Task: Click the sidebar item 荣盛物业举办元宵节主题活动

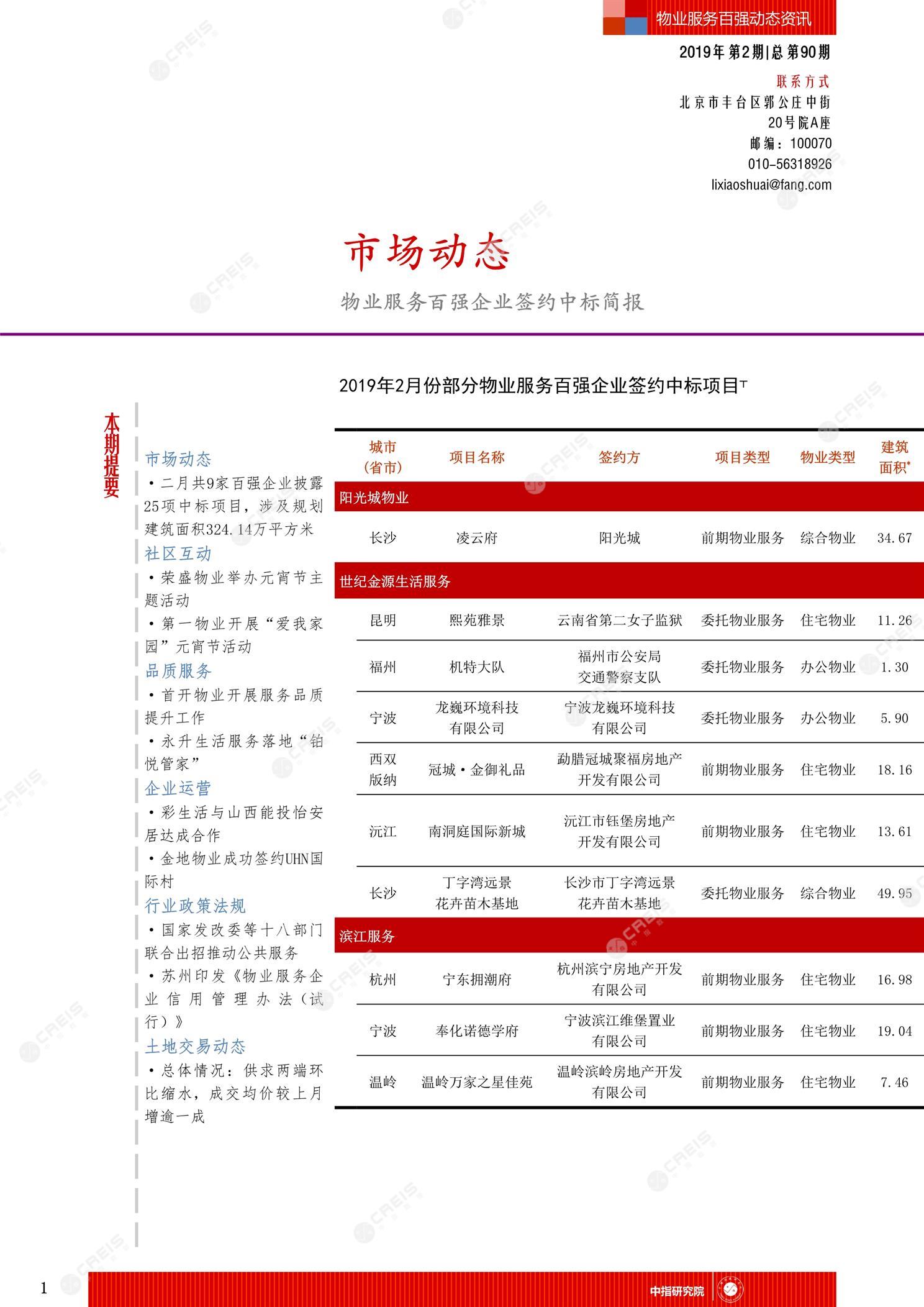Action: pos(234,589)
